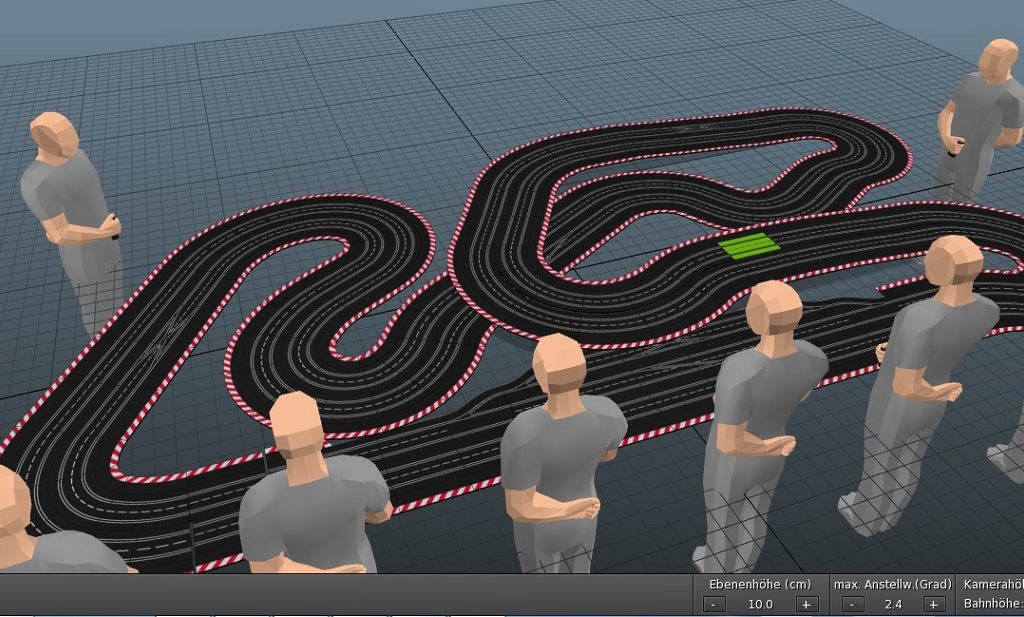Decrease Ebenenhöhe with the minus button
The height and width of the screenshot is (617, 1024).
click(714, 605)
